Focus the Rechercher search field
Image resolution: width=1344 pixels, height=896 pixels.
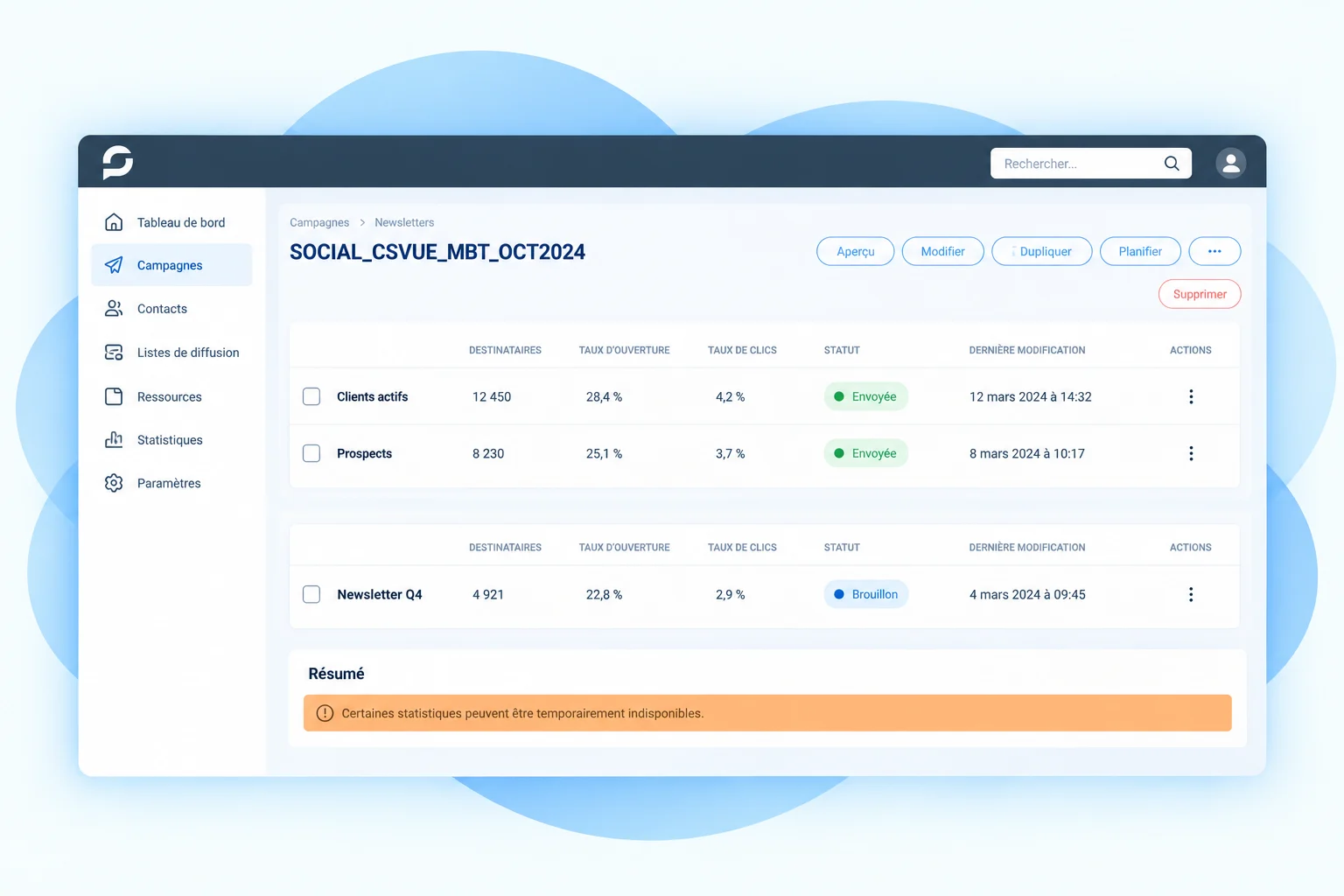point(1090,164)
